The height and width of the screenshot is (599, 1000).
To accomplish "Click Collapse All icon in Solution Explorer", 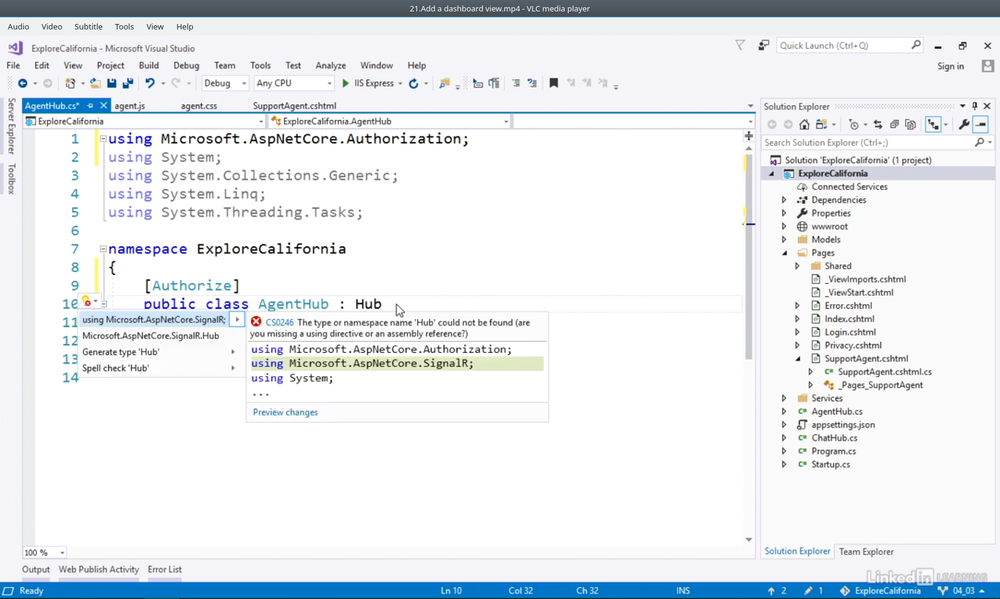I will (894, 125).
